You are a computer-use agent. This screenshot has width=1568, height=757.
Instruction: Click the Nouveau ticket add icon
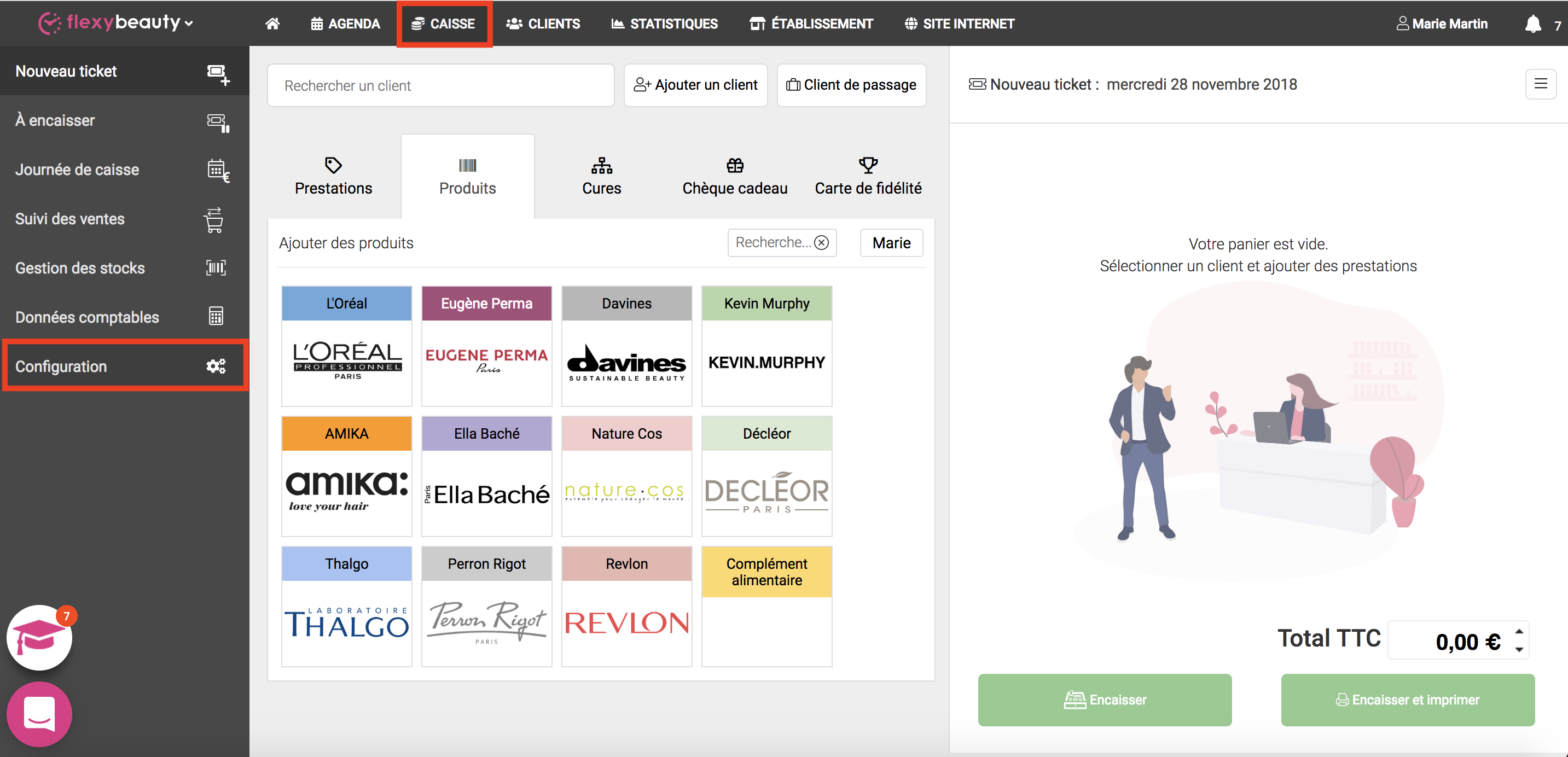[x=218, y=74]
